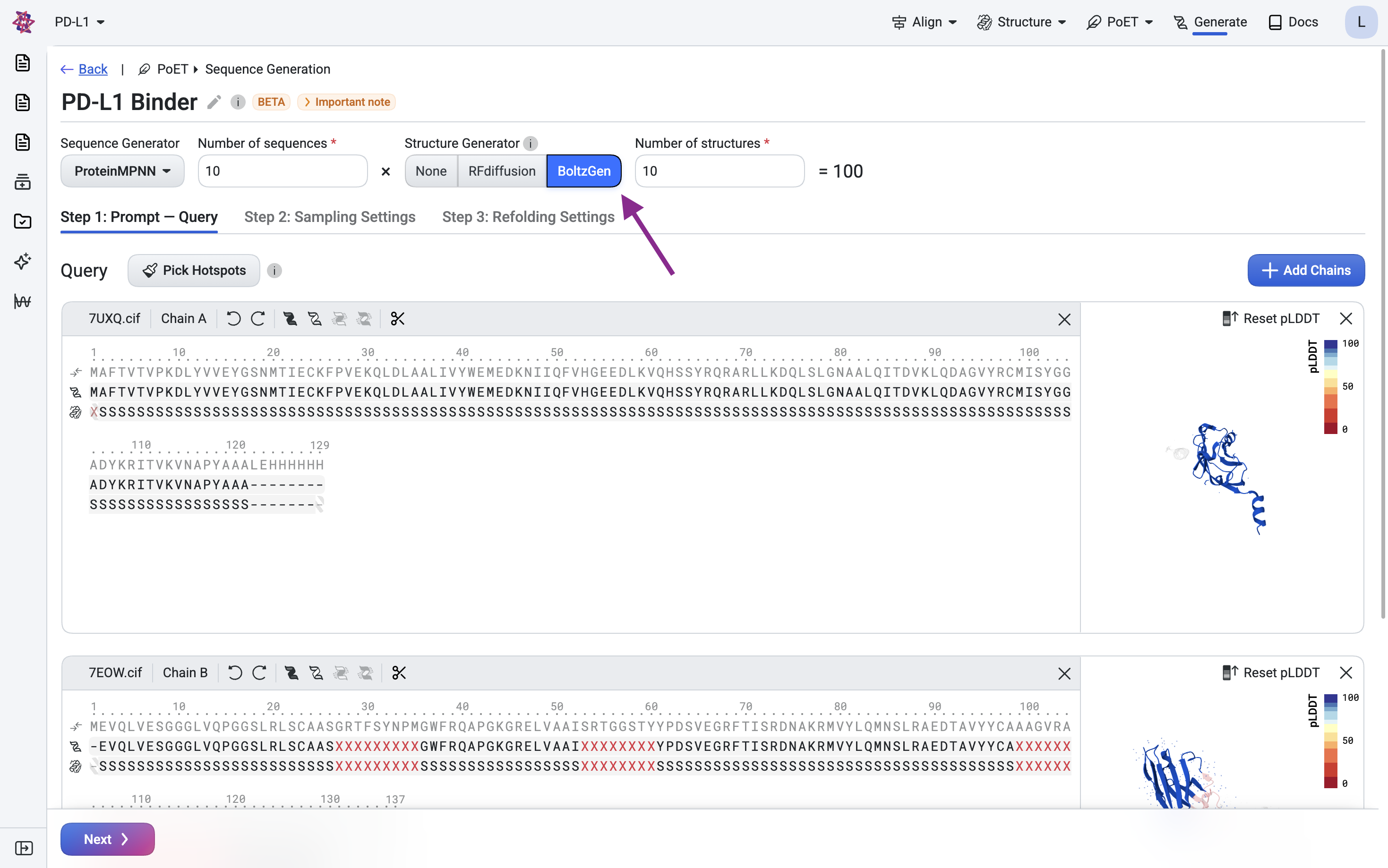
Task: Select the scissors tool in the 7UXQ.cif toolbar
Action: coord(397,319)
